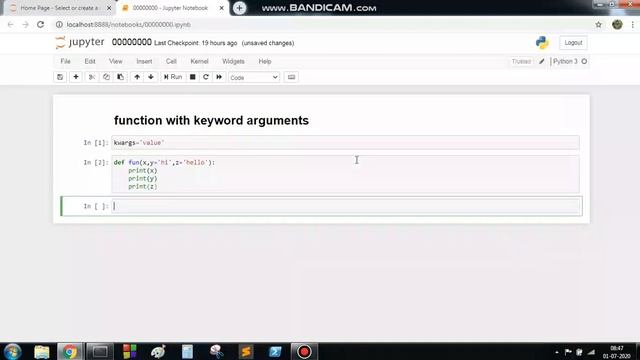Screen dimensions: 640x360
Task: Open Sublime Text from taskbar
Action: [246, 351]
